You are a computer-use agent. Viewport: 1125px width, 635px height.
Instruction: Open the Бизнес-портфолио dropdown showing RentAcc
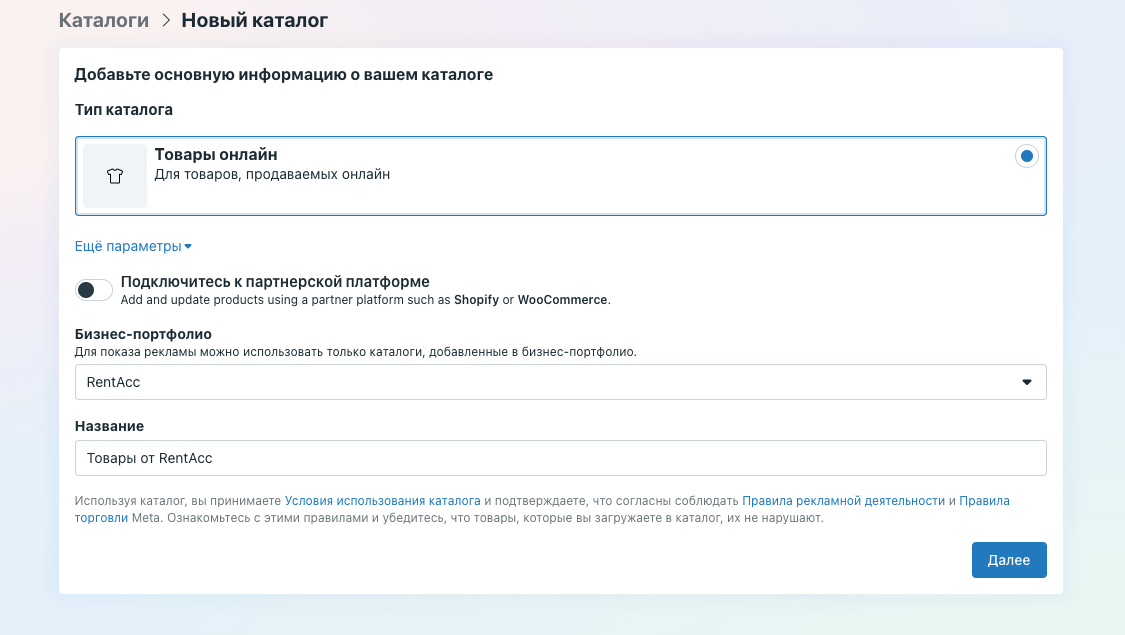pyautogui.click(x=560, y=382)
